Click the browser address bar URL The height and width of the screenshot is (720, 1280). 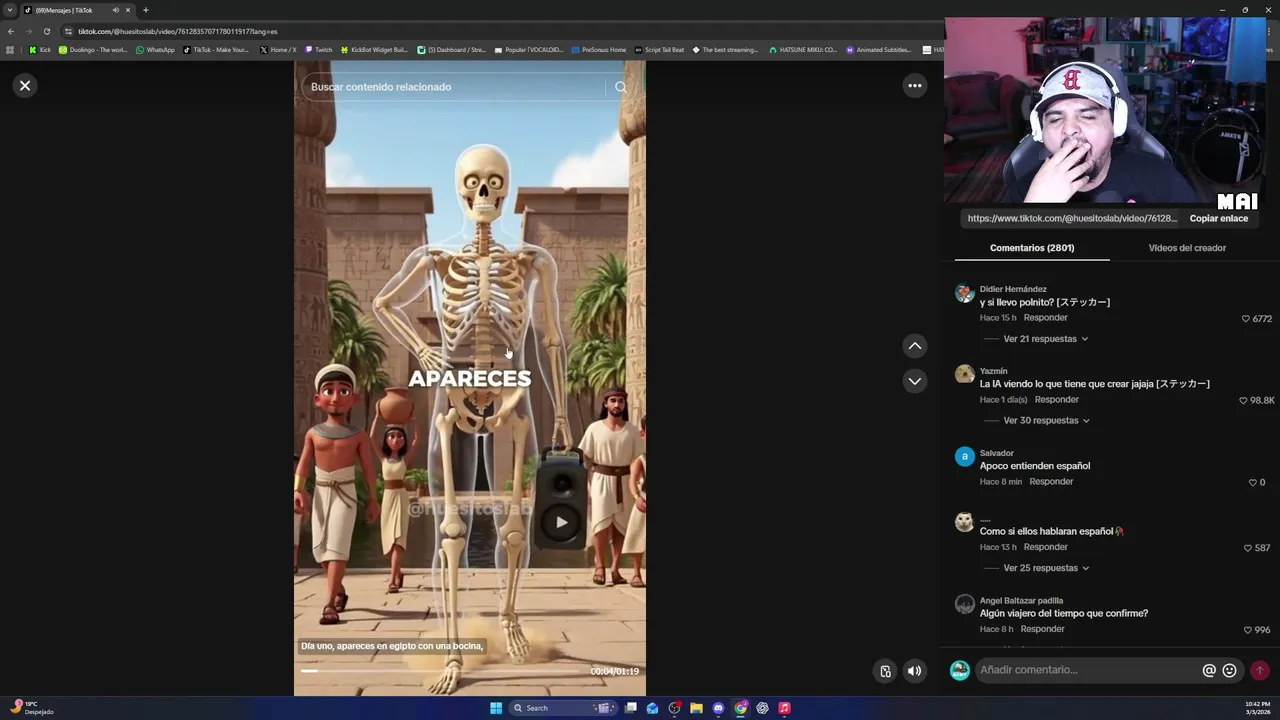tap(178, 31)
